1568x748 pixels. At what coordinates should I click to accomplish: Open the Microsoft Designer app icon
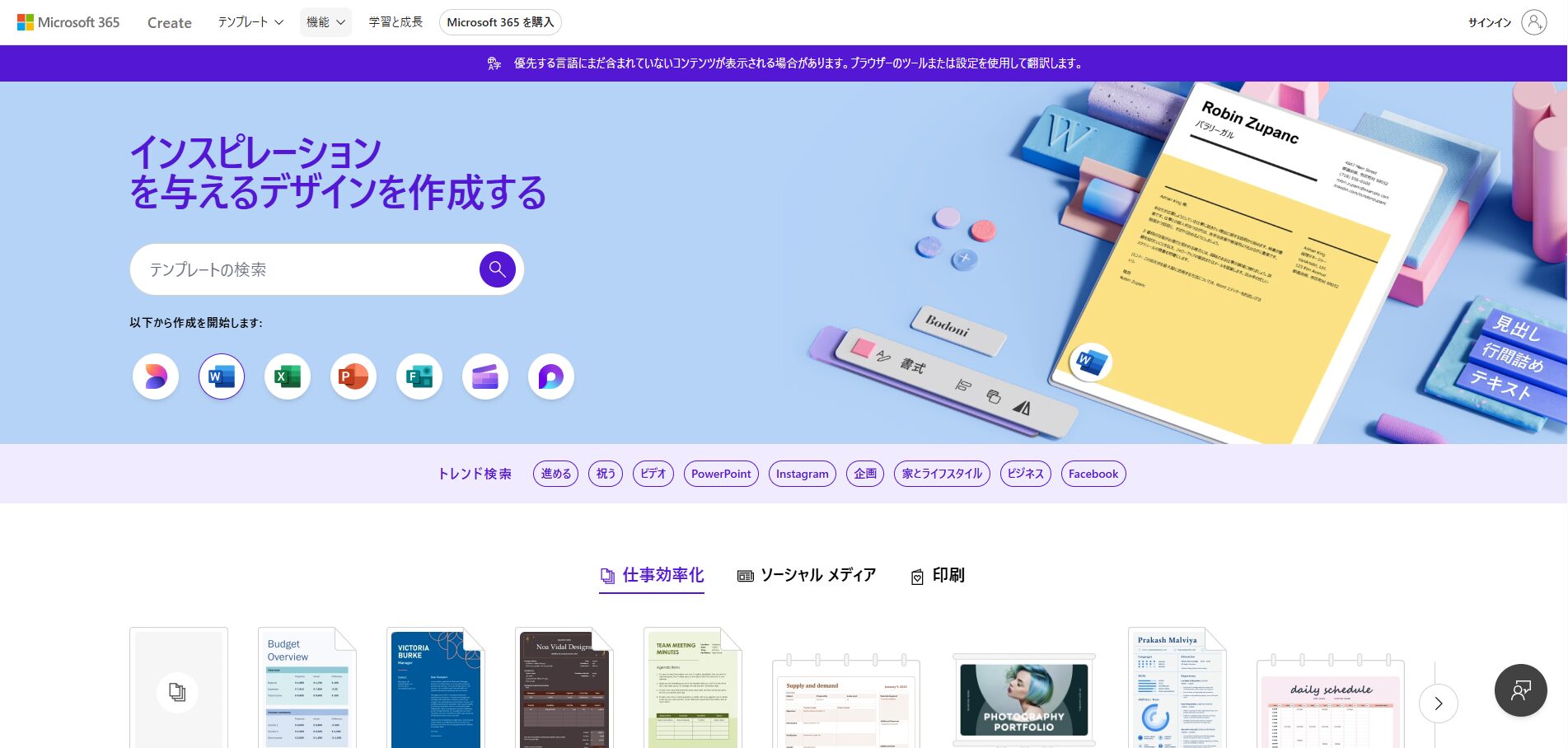(x=156, y=376)
